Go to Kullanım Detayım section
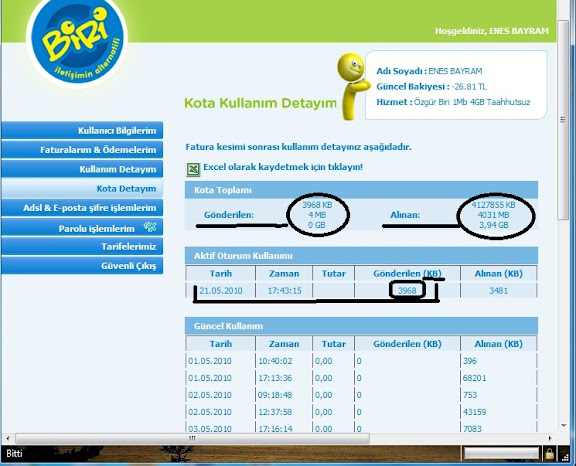 point(82,169)
